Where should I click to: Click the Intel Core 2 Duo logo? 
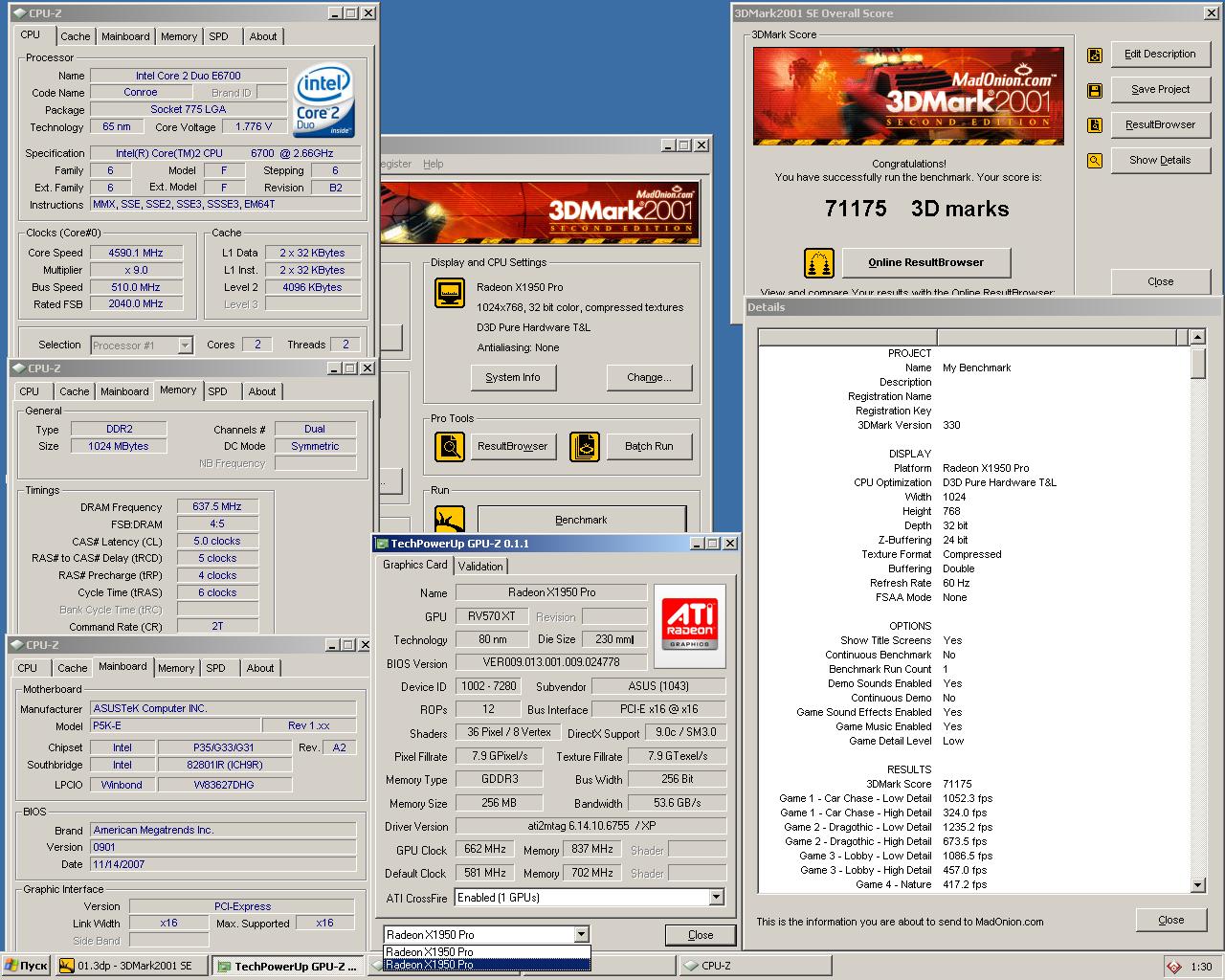[323, 100]
